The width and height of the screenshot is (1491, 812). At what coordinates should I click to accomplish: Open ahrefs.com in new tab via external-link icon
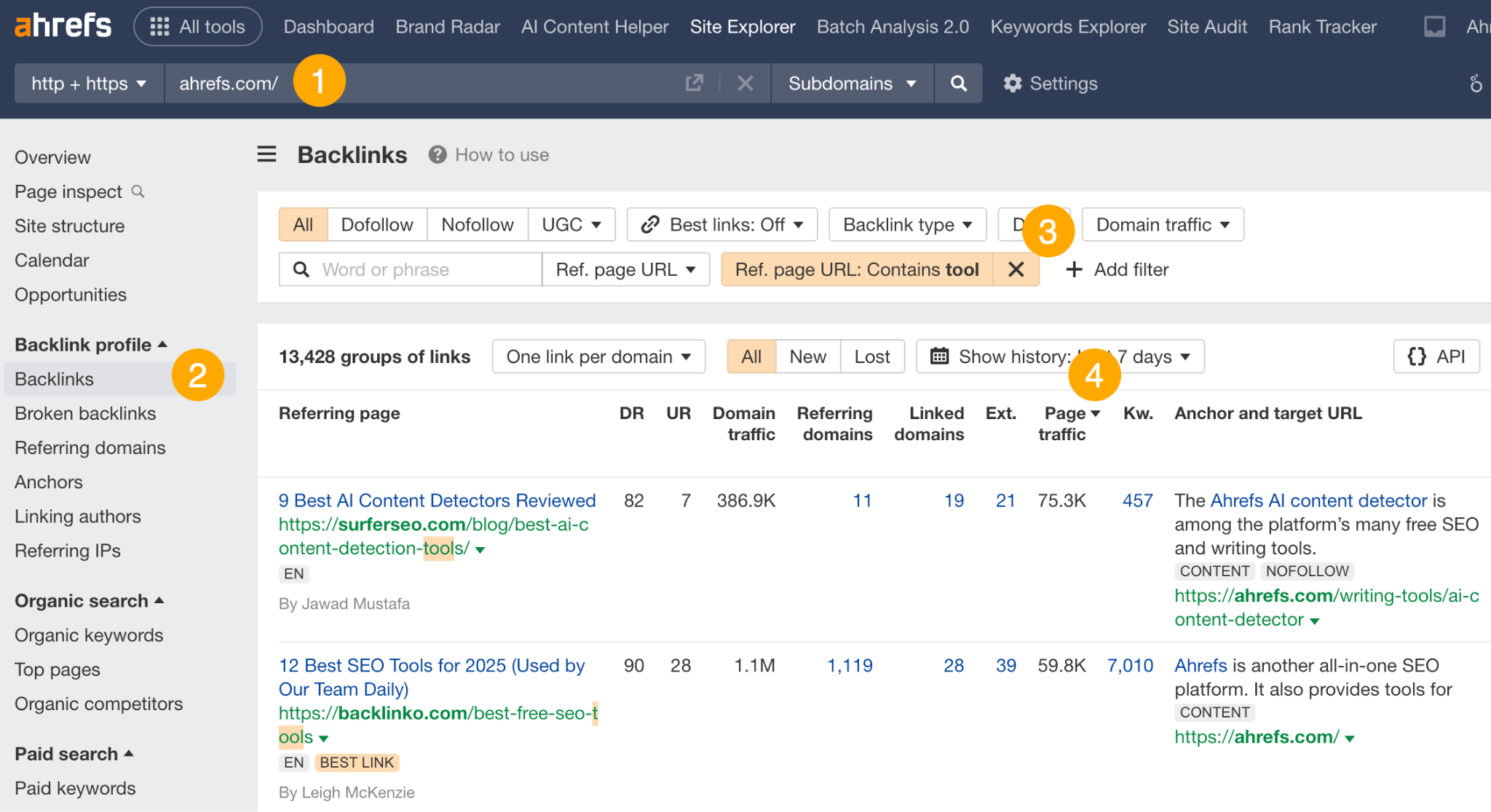695,83
